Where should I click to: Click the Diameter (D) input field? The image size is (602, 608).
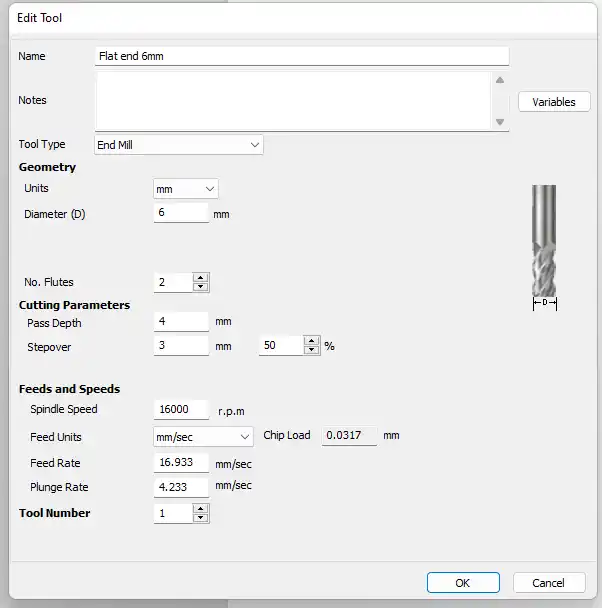pyautogui.click(x=181, y=213)
